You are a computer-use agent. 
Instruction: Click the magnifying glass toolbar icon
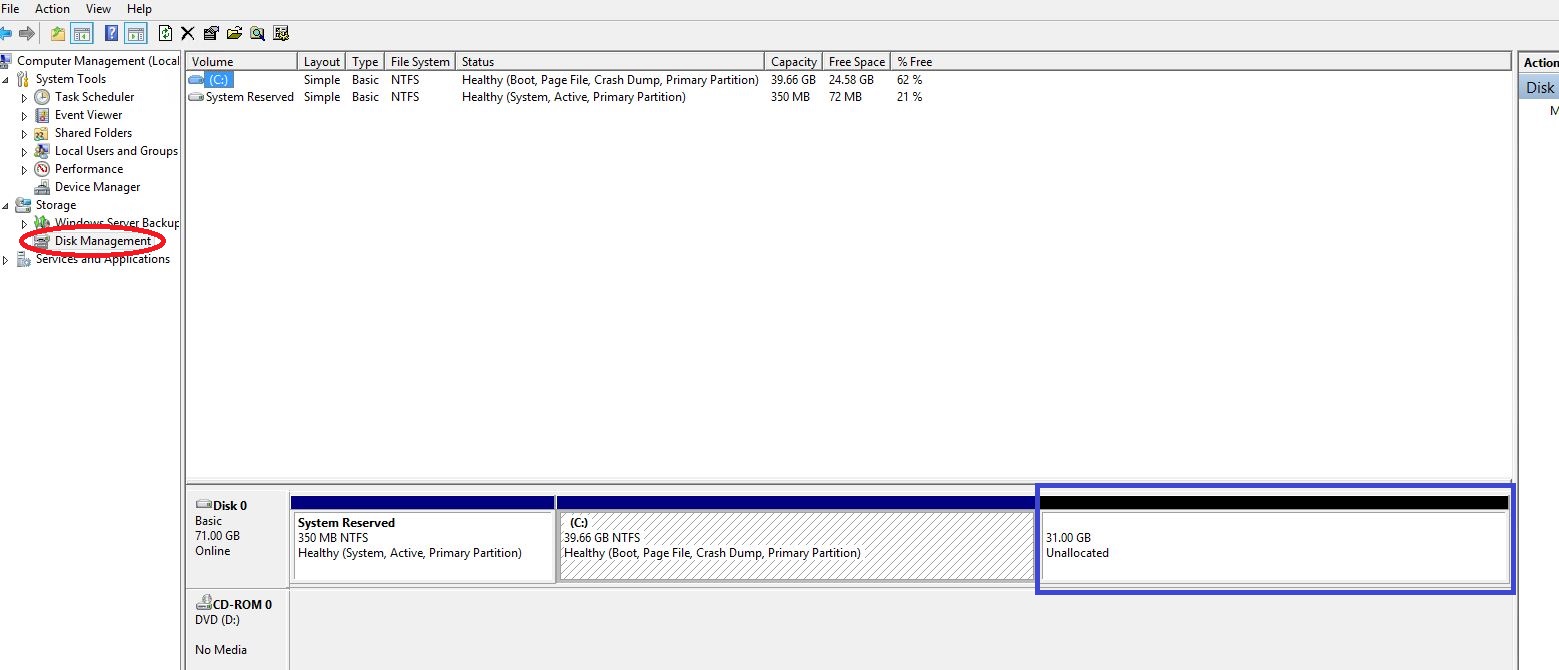257,33
